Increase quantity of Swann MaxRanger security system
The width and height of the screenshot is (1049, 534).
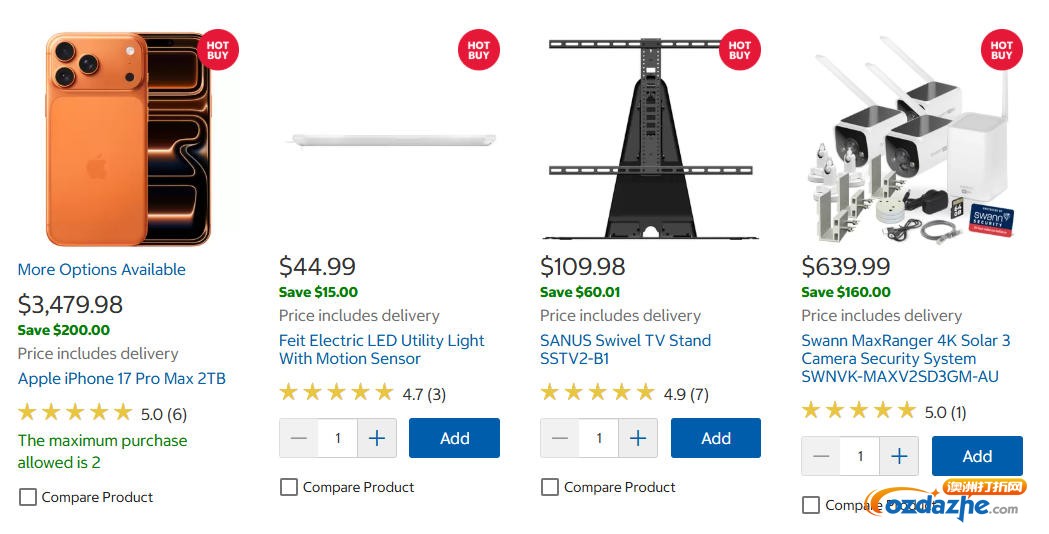pyautogui.click(x=899, y=456)
